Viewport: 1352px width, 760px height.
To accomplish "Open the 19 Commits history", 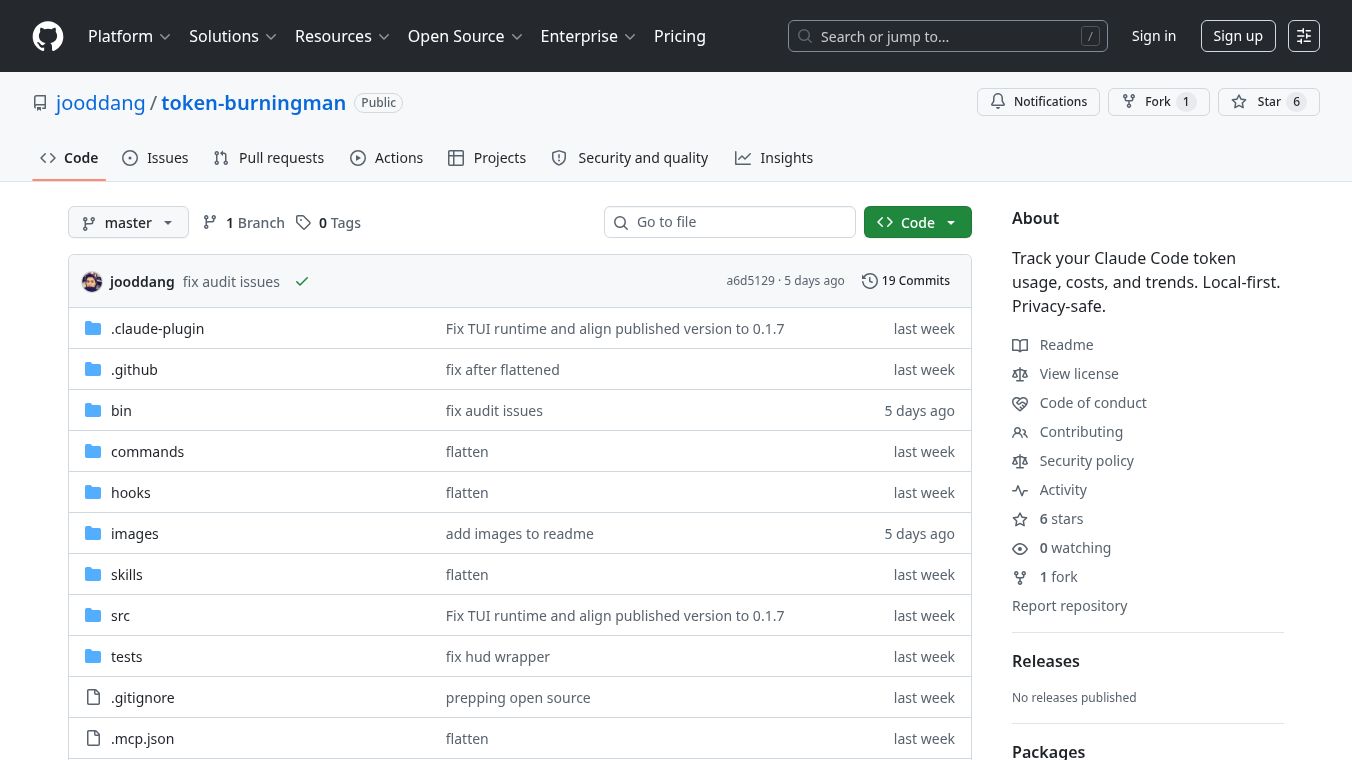I will [906, 281].
